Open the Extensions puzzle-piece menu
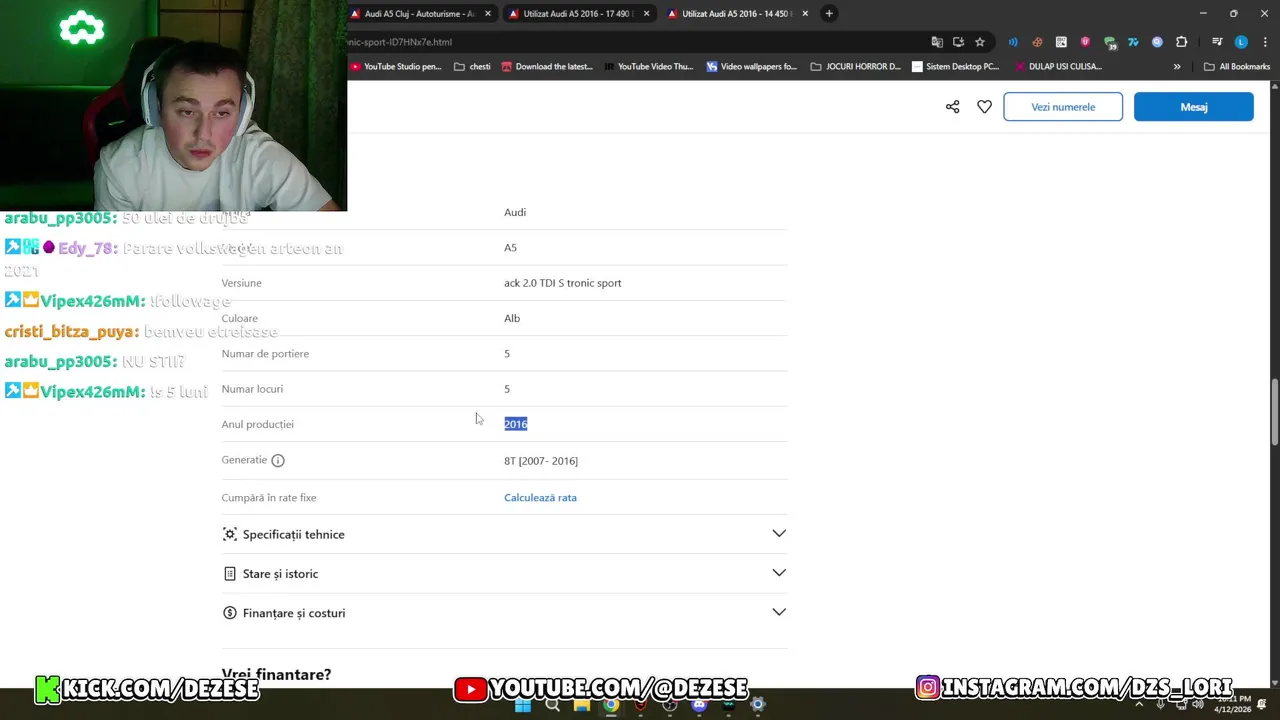 pos(1182,42)
